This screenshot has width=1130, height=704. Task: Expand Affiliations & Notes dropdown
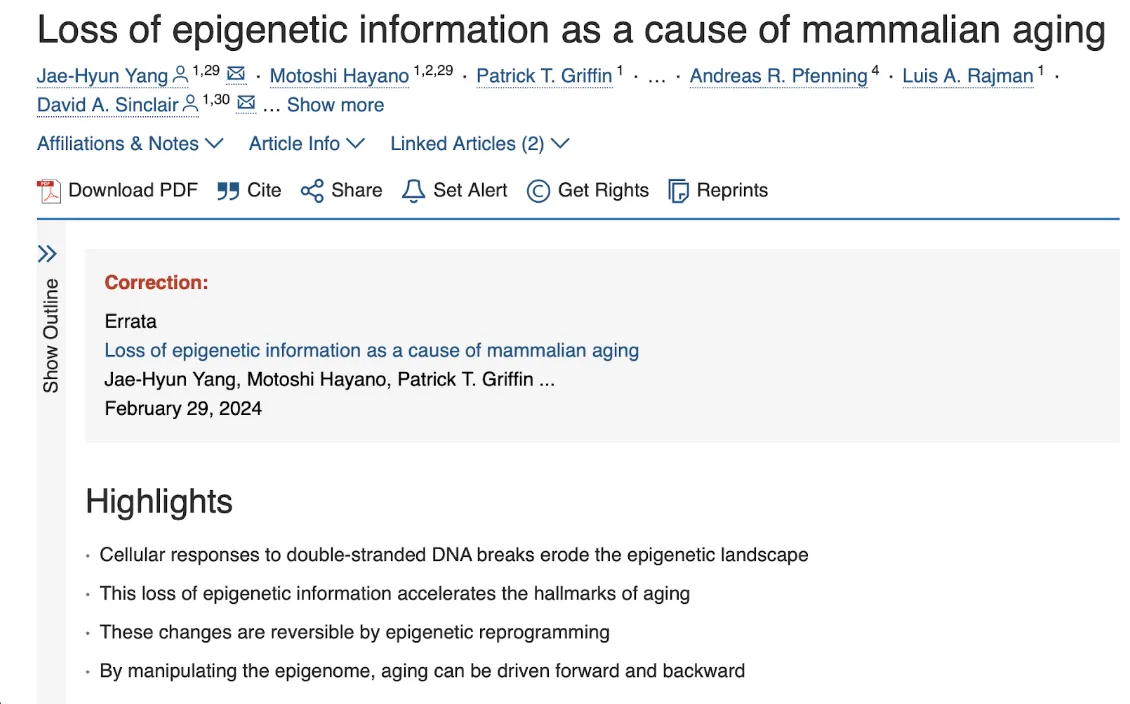130,144
